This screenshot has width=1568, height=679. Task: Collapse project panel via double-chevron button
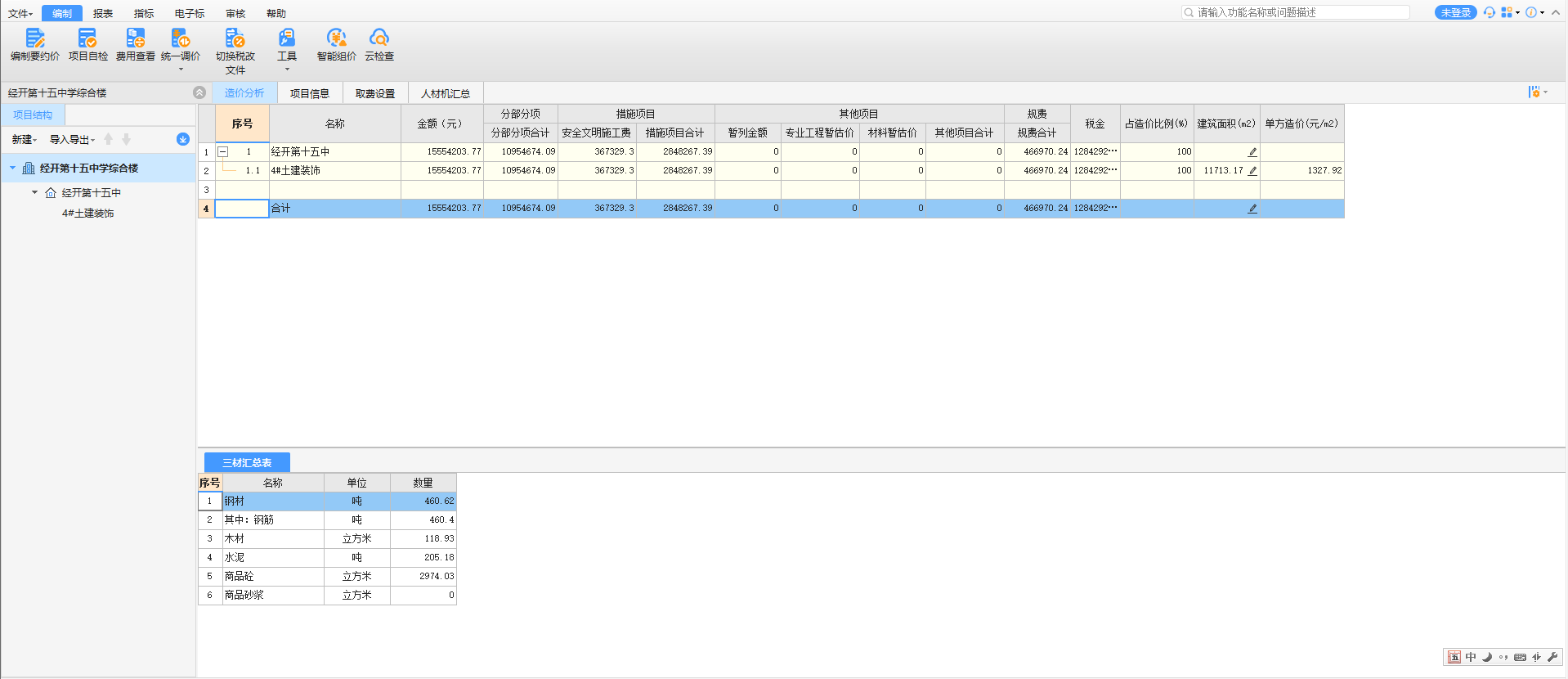tap(199, 92)
